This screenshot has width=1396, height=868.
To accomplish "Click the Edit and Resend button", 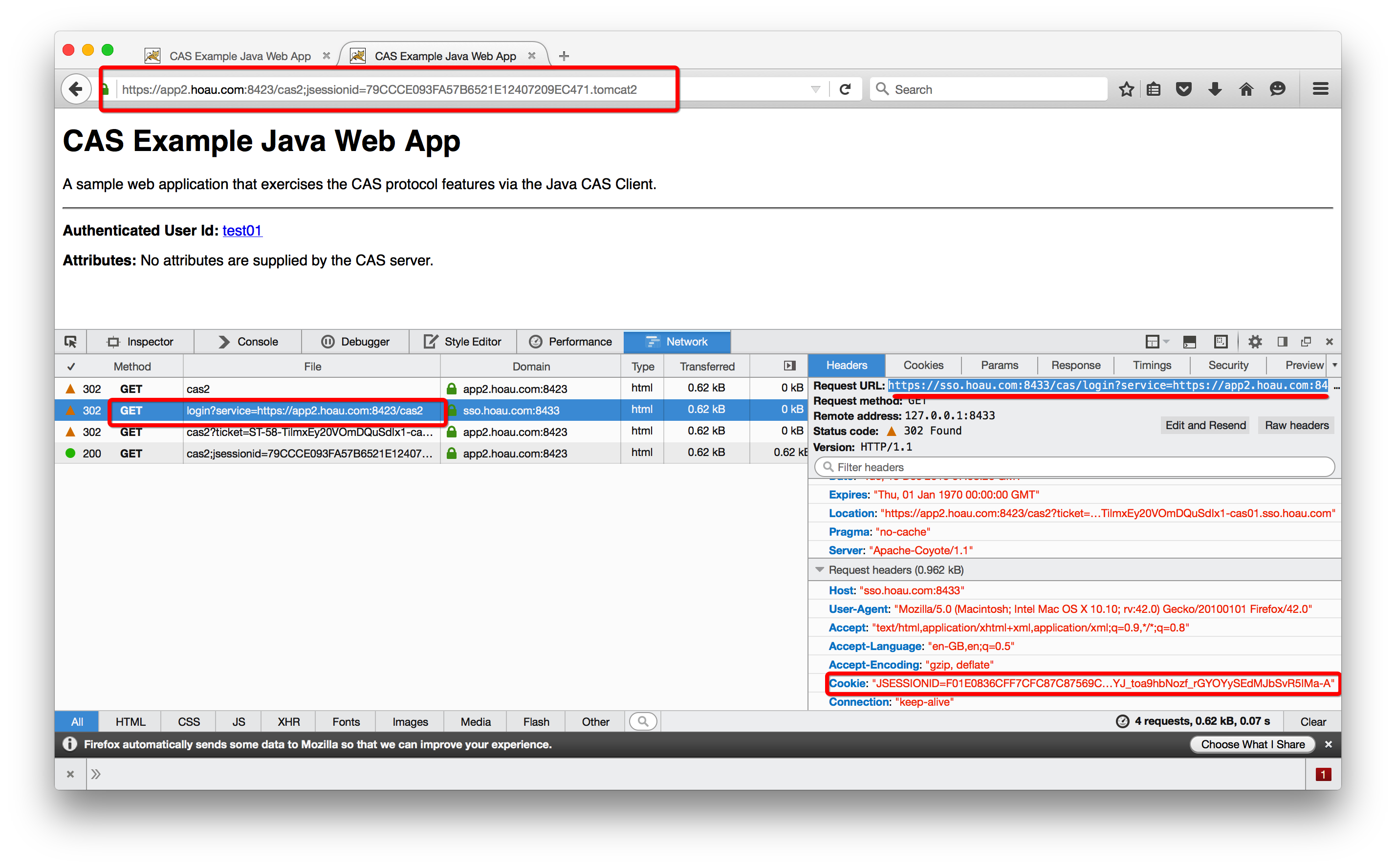I will coord(1205,425).
